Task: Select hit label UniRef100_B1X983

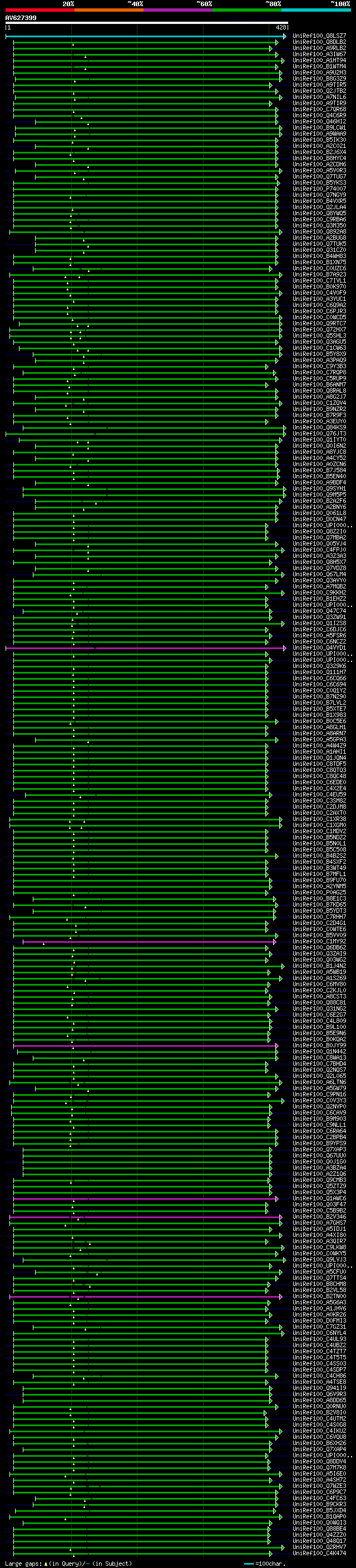Action: point(319,715)
